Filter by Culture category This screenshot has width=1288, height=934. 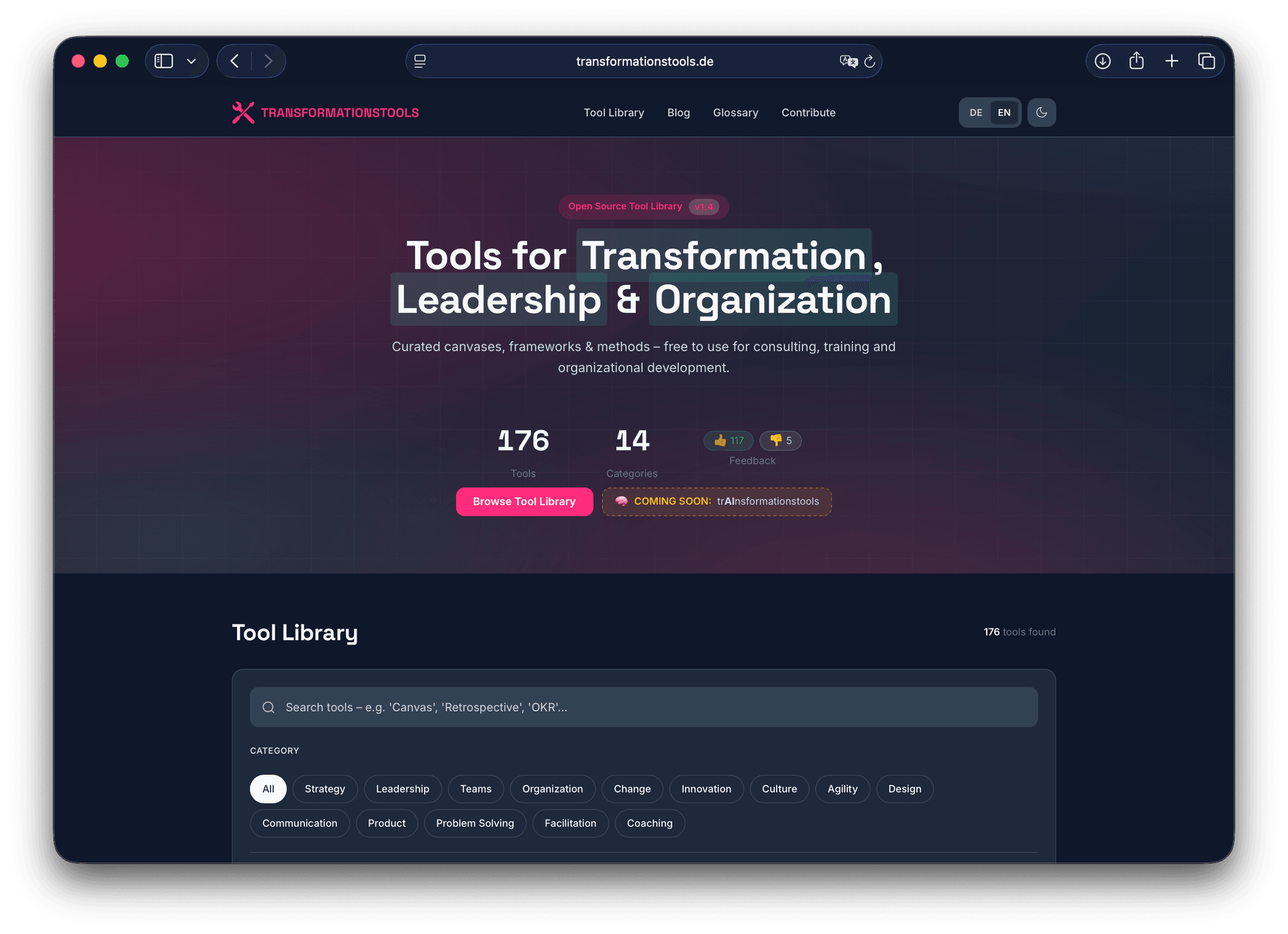pos(780,789)
